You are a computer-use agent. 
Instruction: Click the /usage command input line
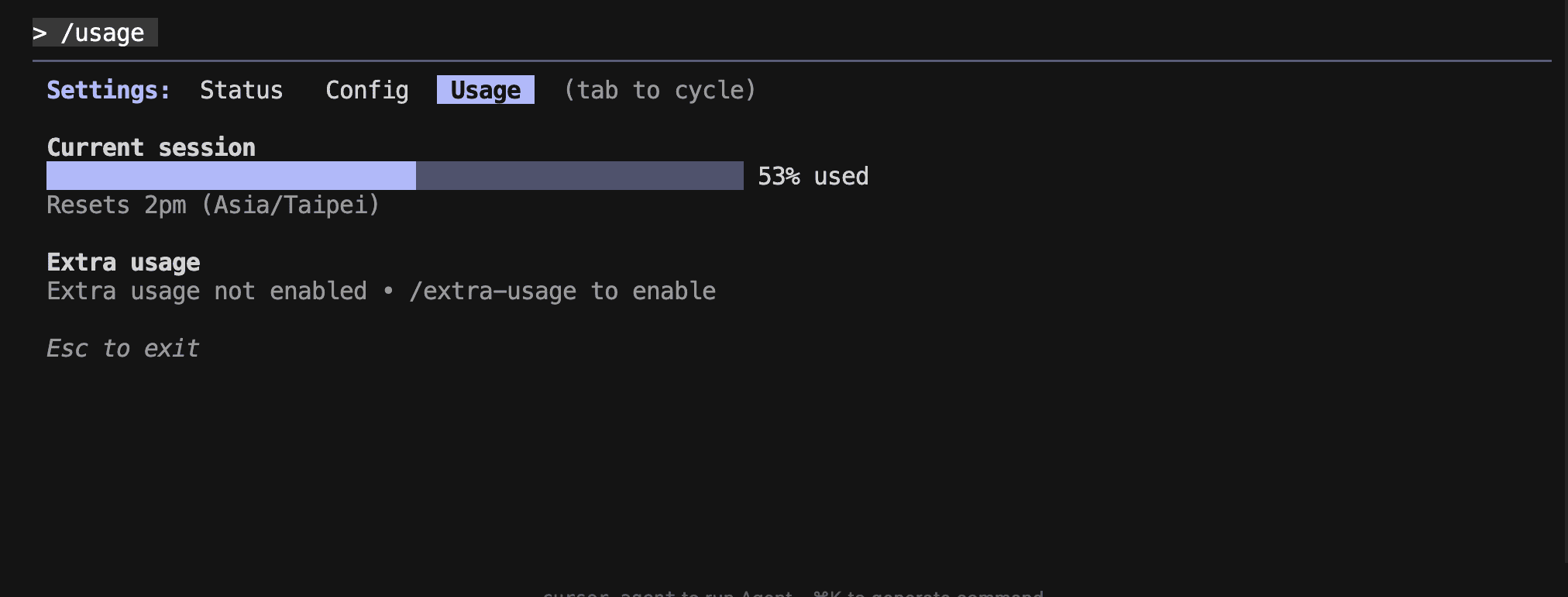[102, 33]
